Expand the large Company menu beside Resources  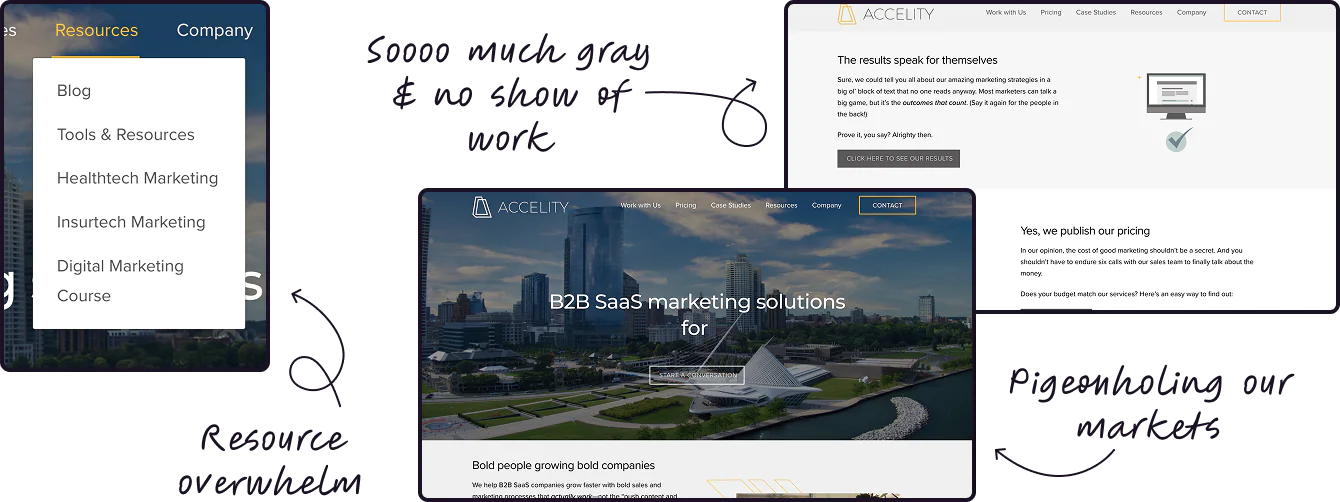coord(214,30)
